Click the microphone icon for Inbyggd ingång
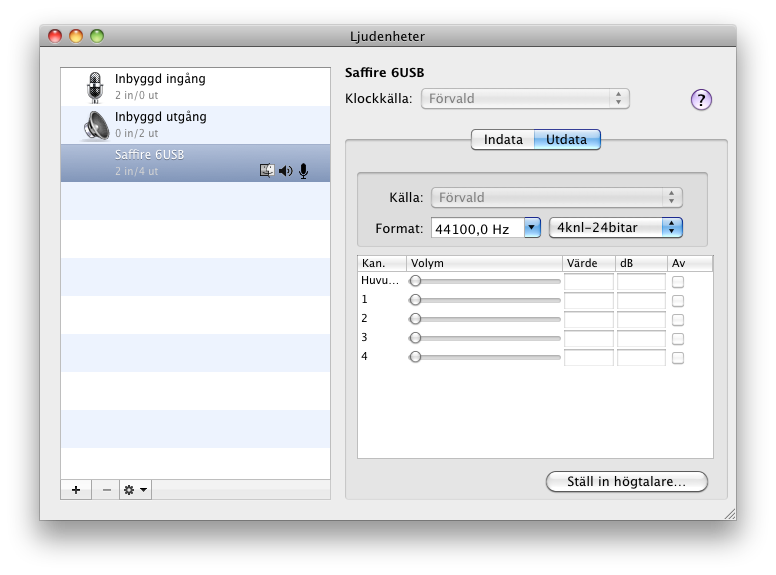The image size is (776, 575). [96, 87]
